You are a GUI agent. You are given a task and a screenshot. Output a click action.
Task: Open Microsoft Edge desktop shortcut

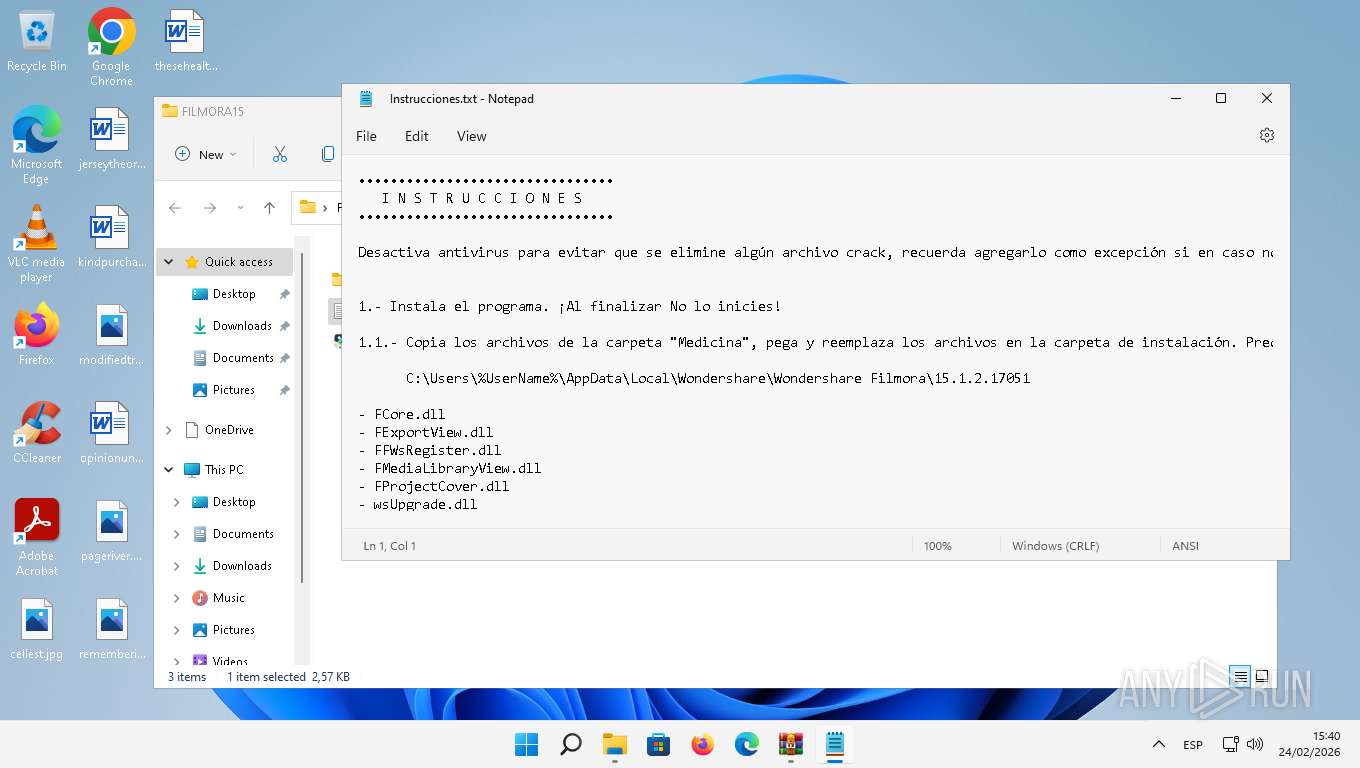[x=37, y=145]
